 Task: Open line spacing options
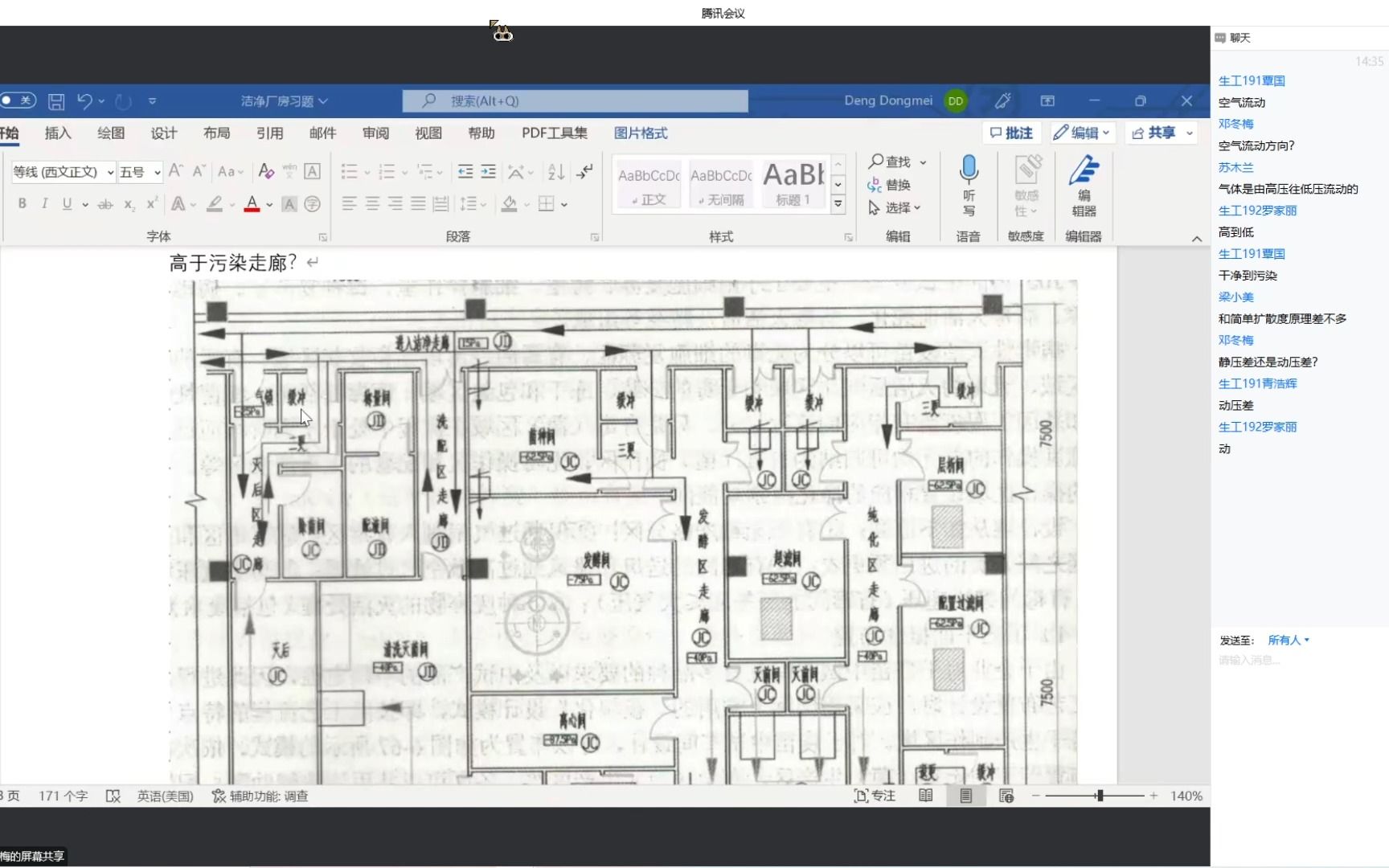473,204
